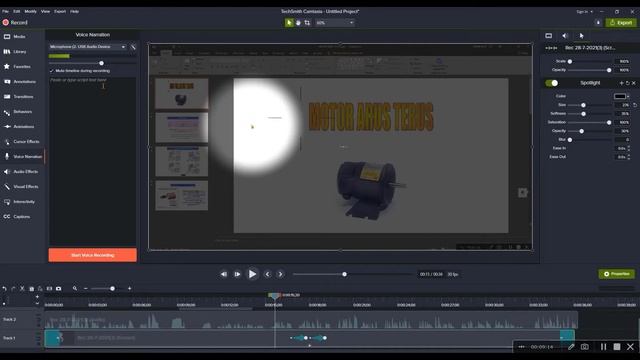The image size is (640, 360).
Task: Open the Media tab in sidebar
Action: [x=15, y=37]
